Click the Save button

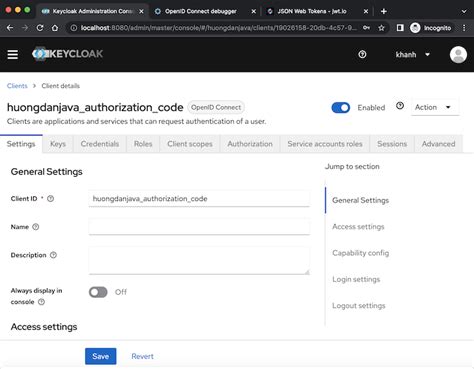pos(101,356)
